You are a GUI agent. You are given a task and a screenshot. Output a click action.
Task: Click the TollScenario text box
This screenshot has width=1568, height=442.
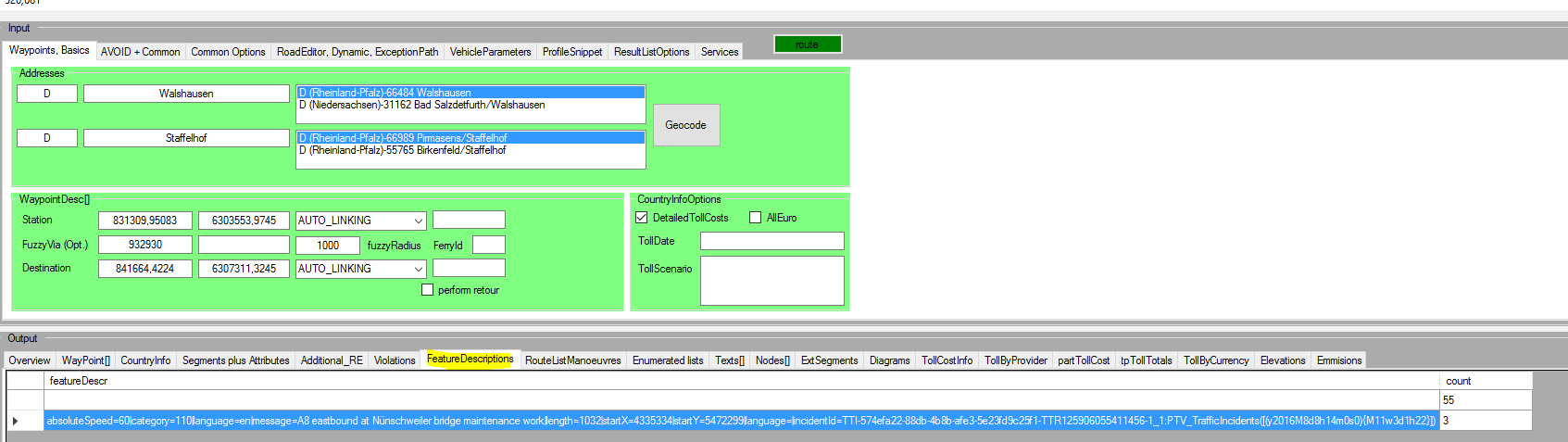pyautogui.click(x=771, y=280)
